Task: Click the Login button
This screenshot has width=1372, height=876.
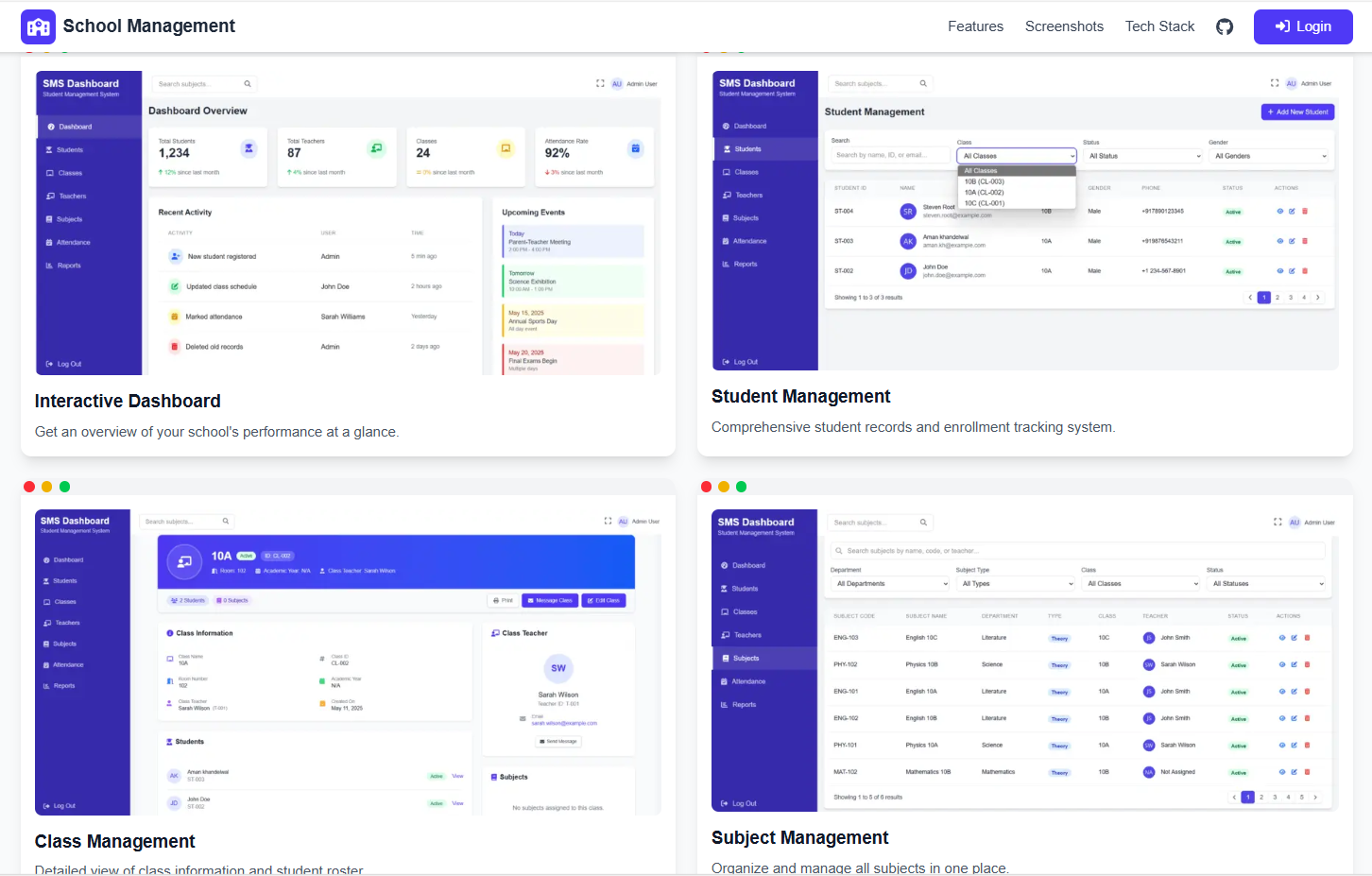Action: (x=1303, y=26)
